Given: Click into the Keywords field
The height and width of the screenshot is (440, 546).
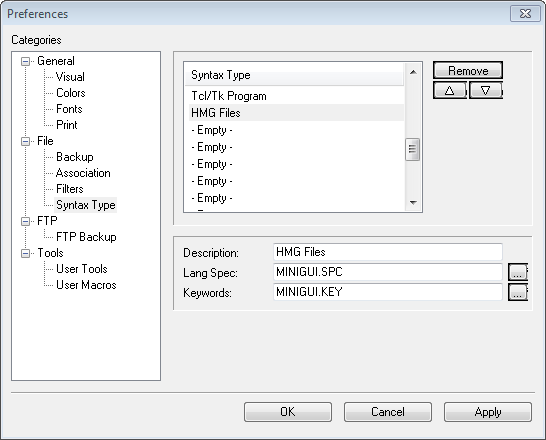Looking at the screenshot, I should click(388, 292).
